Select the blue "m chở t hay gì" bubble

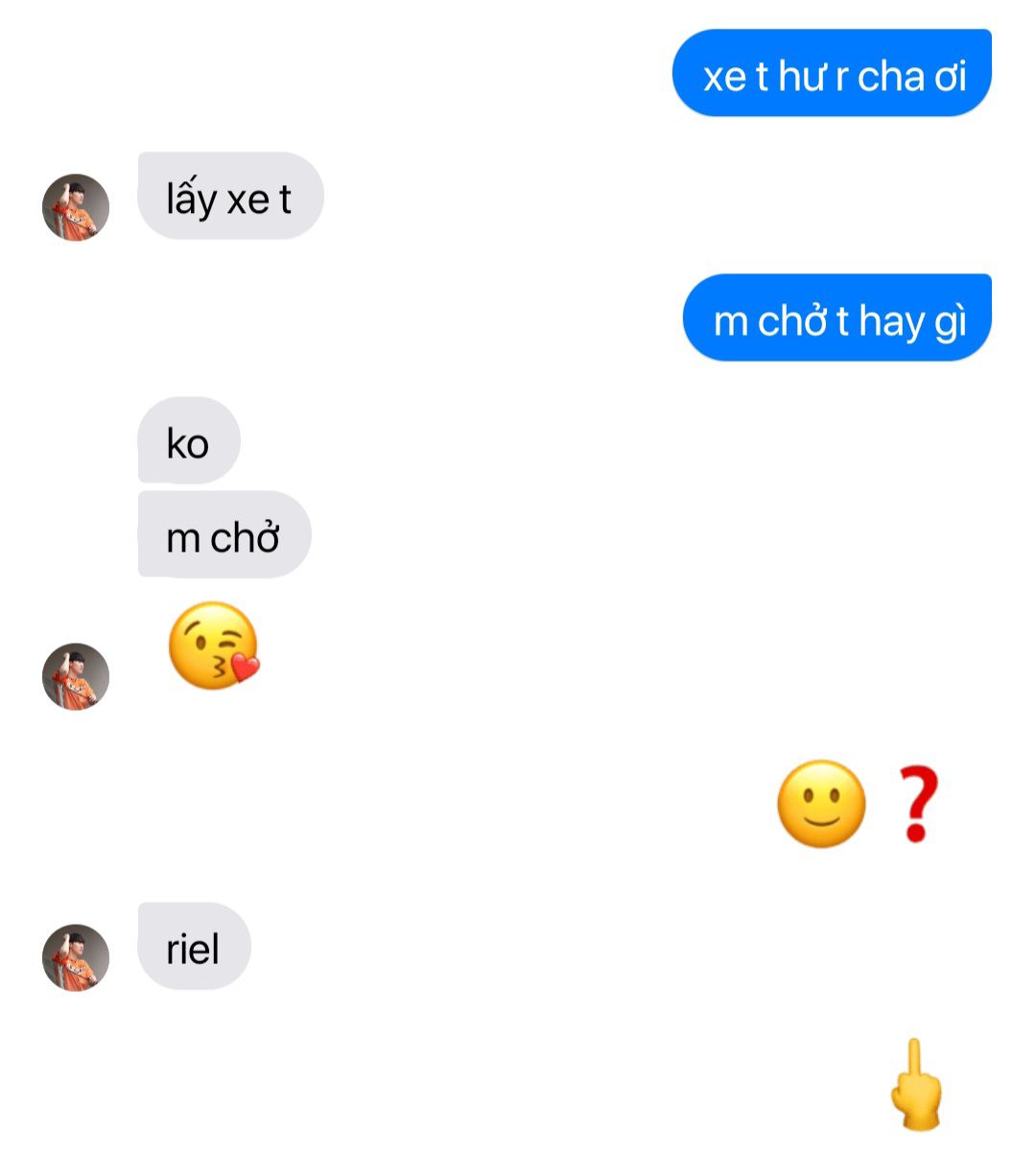(837, 318)
